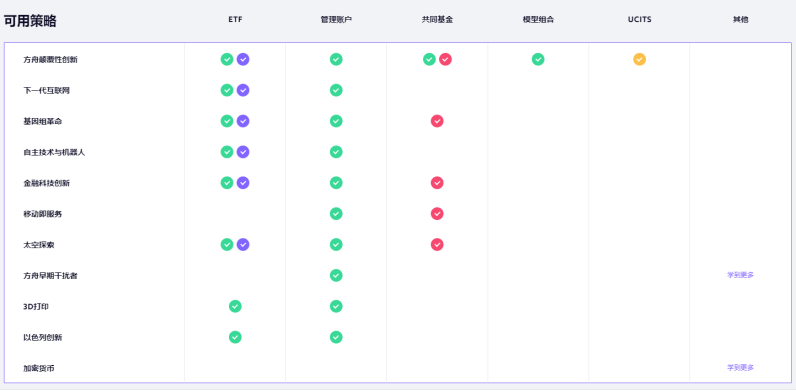Click the 管理账户 check for 太空探索
Image resolution: width=796 pixels, height=392 pixels.
click(336, 245)
